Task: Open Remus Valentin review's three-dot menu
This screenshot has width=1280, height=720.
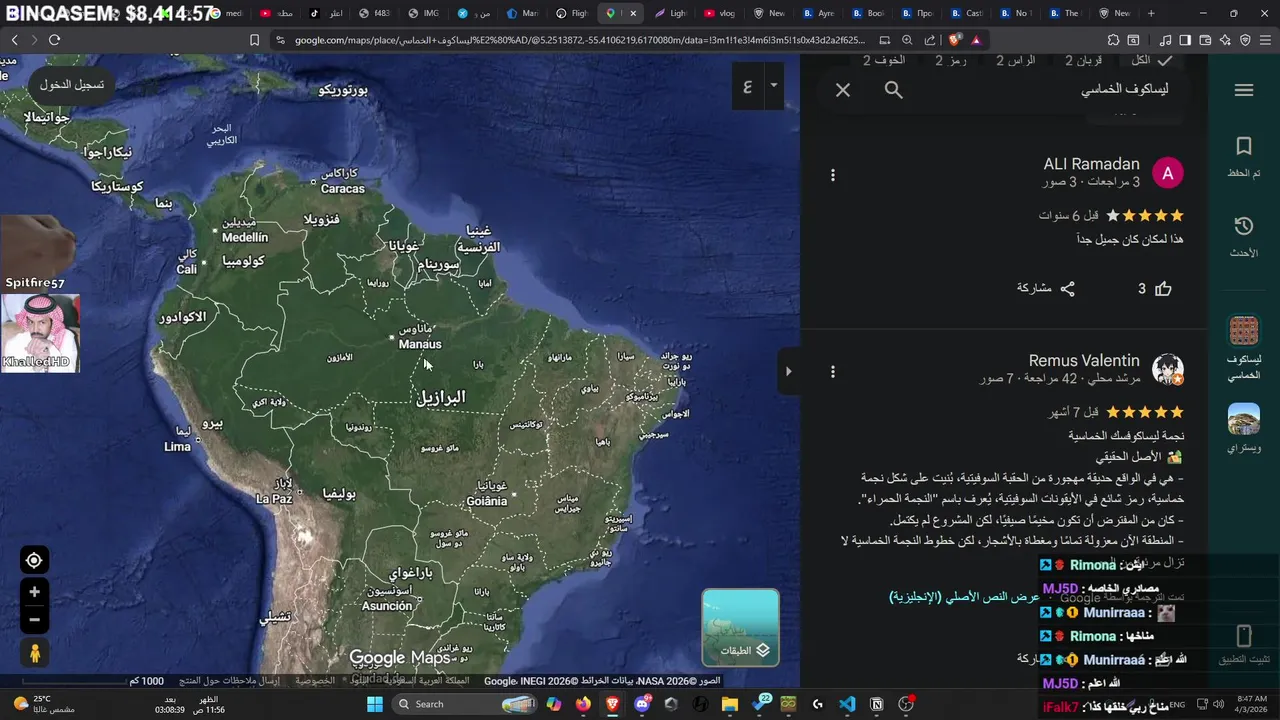Action: coord(833,371)
